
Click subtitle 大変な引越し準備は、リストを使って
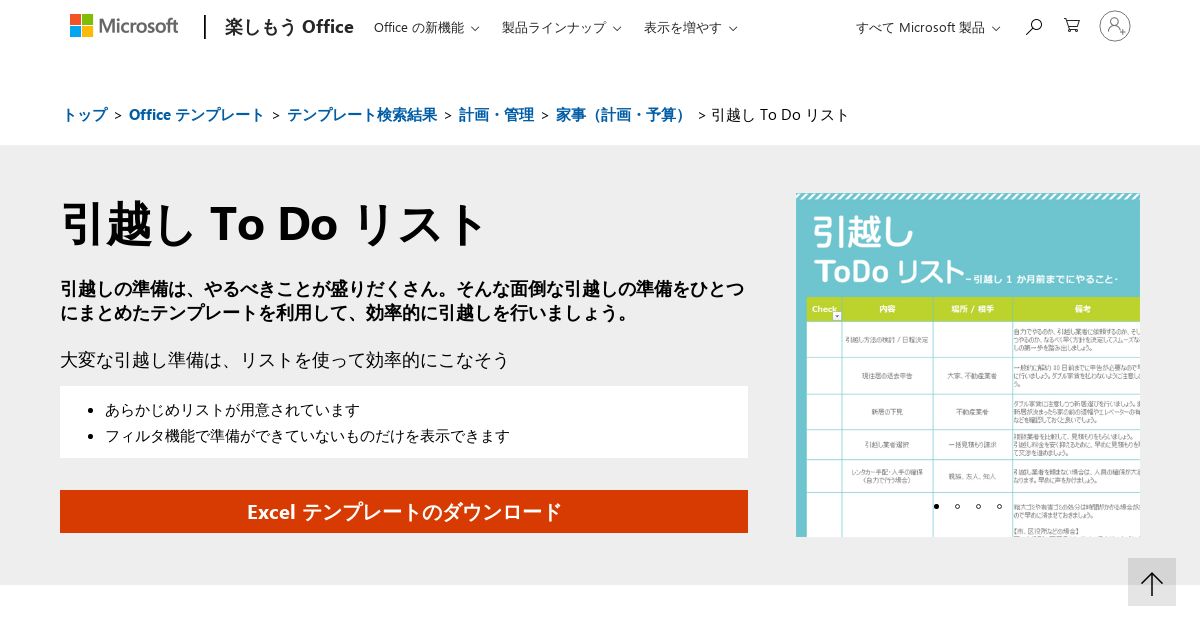pos(285,359)
